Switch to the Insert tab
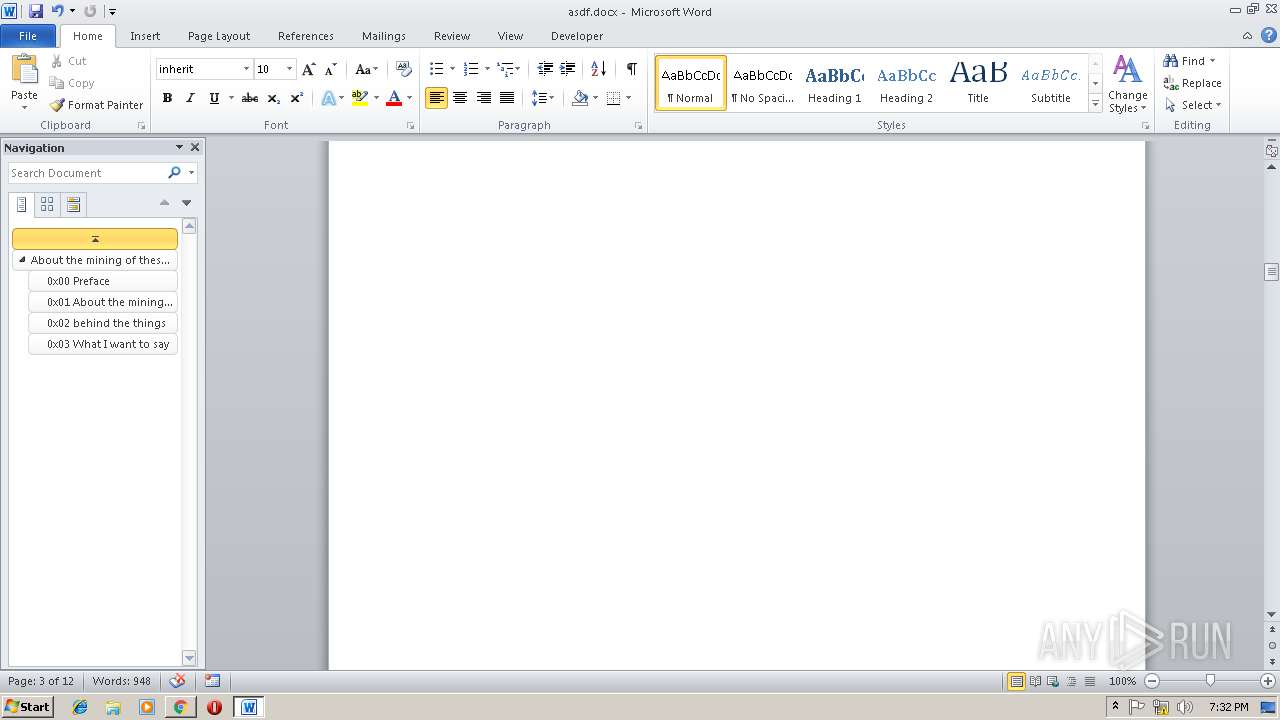This screenshot has width=1280, height=720. [x=145, y=36]
